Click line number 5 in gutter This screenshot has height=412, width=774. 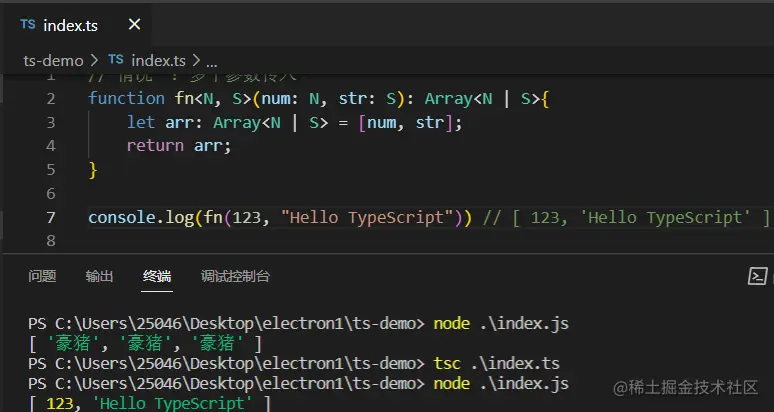(x=51, y=170)
